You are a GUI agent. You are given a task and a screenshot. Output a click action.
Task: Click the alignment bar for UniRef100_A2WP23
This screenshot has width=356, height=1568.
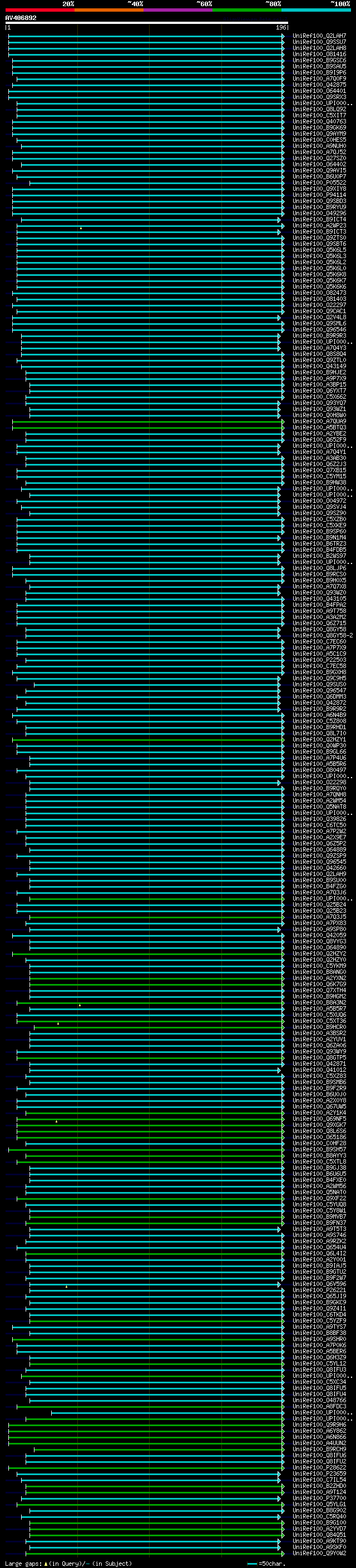click(150, 226)
